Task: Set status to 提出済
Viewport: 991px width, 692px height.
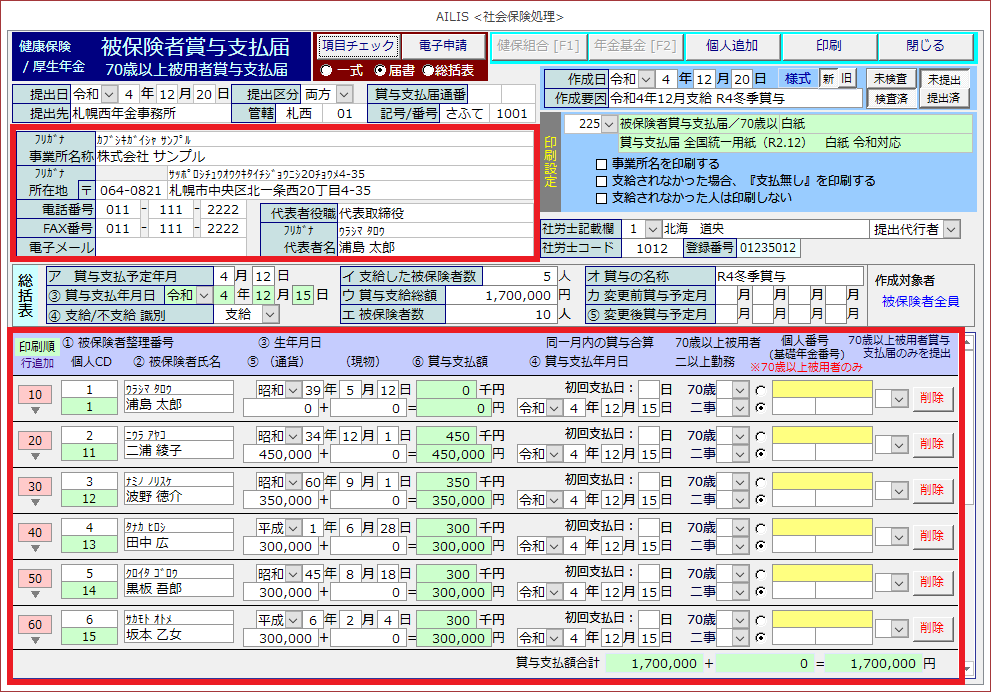Action: coord(944,98)
